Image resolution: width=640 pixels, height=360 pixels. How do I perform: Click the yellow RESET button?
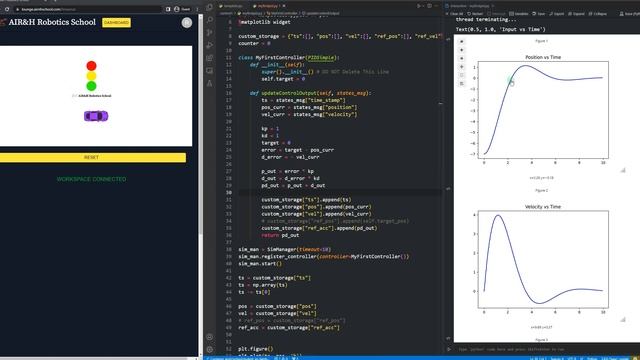(92, 158)
